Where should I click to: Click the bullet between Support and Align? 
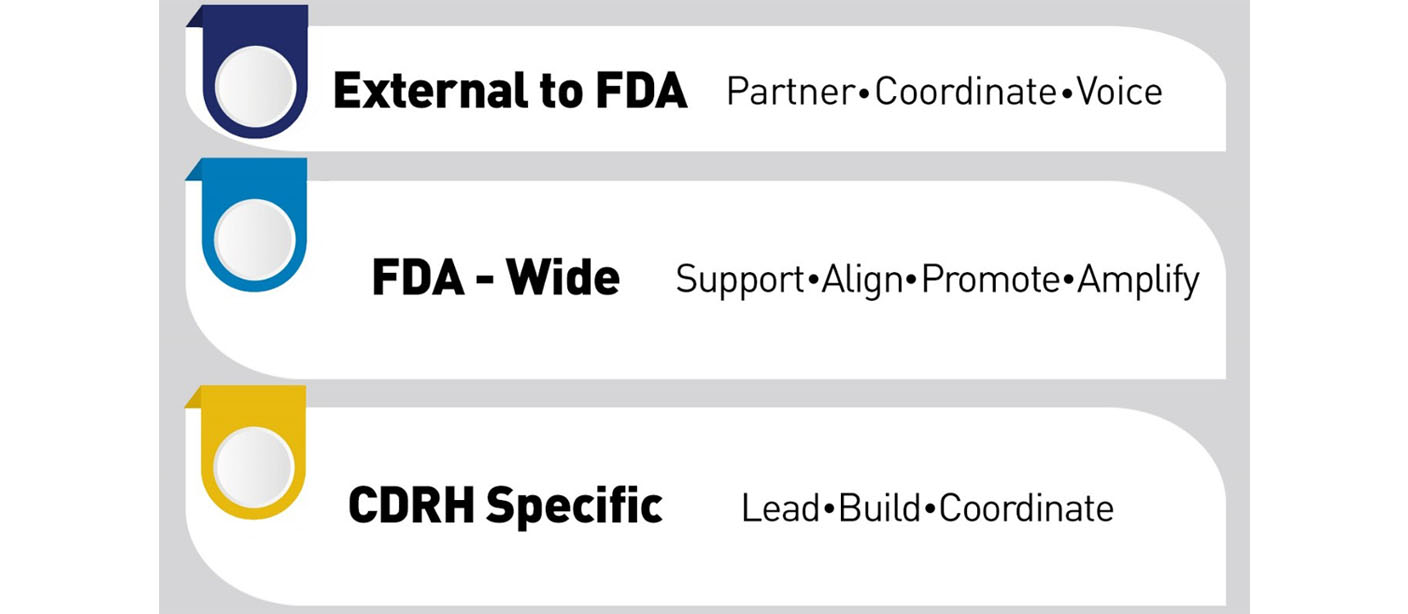[813, 281]
